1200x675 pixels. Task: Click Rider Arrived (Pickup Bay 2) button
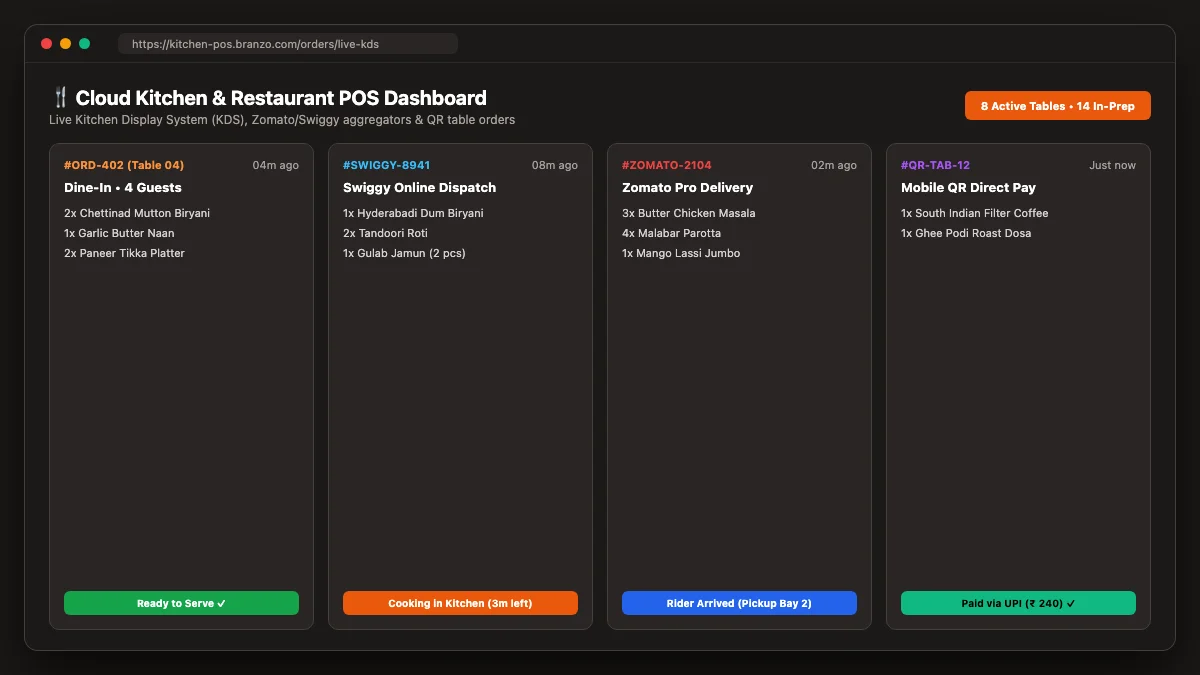(x=739, y=603)
